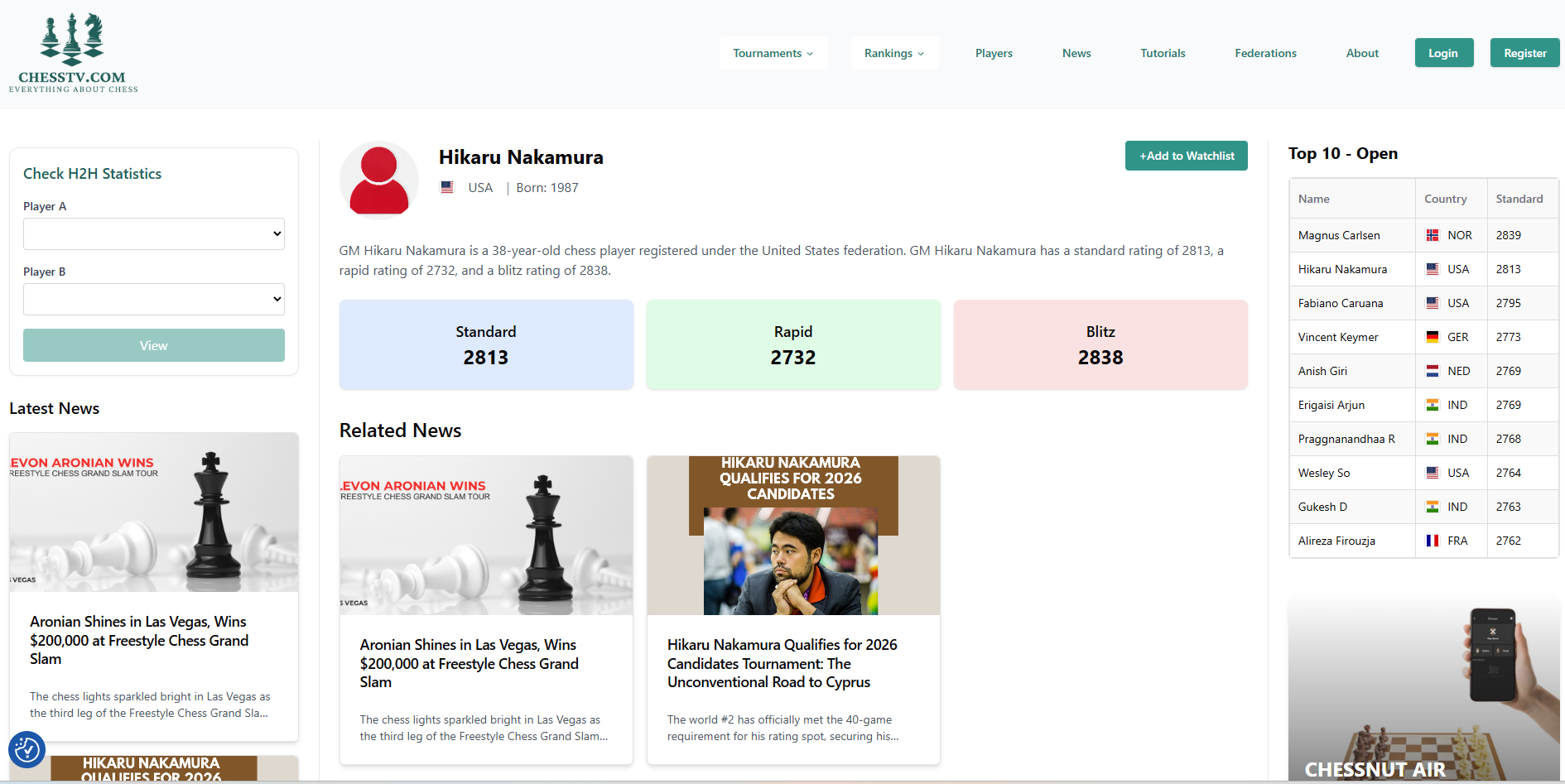Select the green Rapid rating card
This screenshot has height=784, width=1565.
pos(792,344)
